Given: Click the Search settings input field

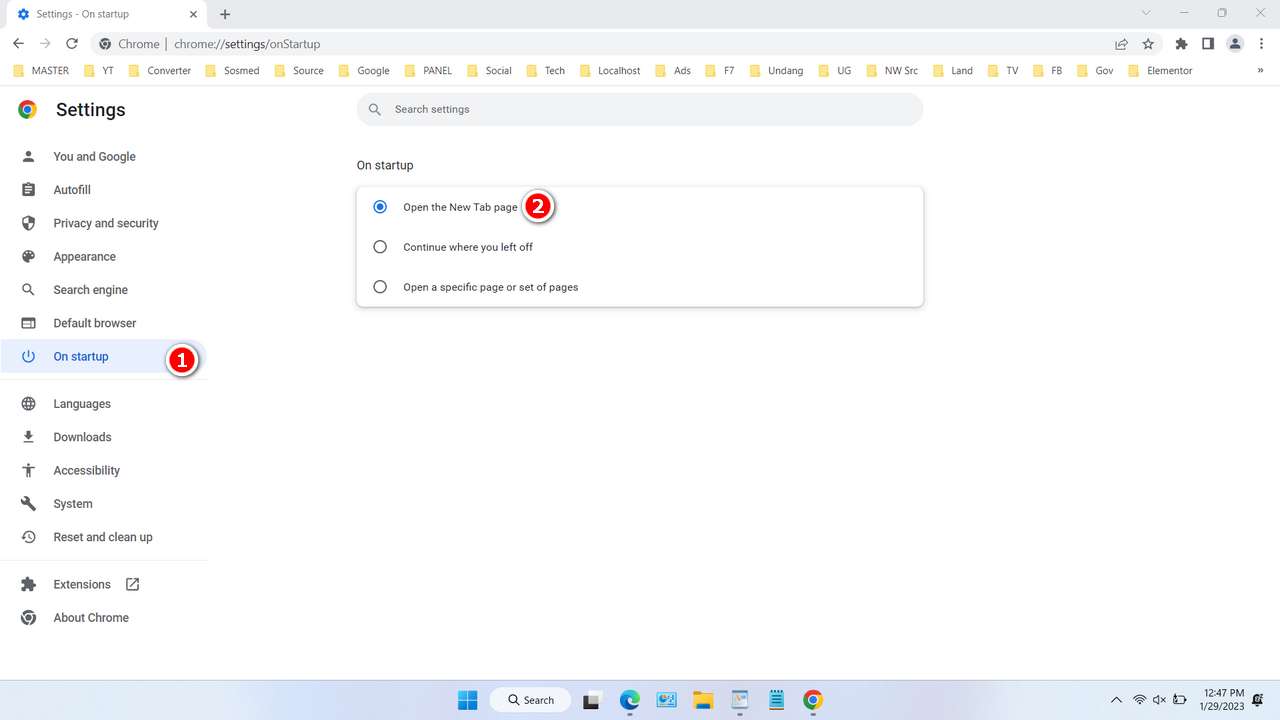Looking at the screenshot, I should click(x=640, y=109).
